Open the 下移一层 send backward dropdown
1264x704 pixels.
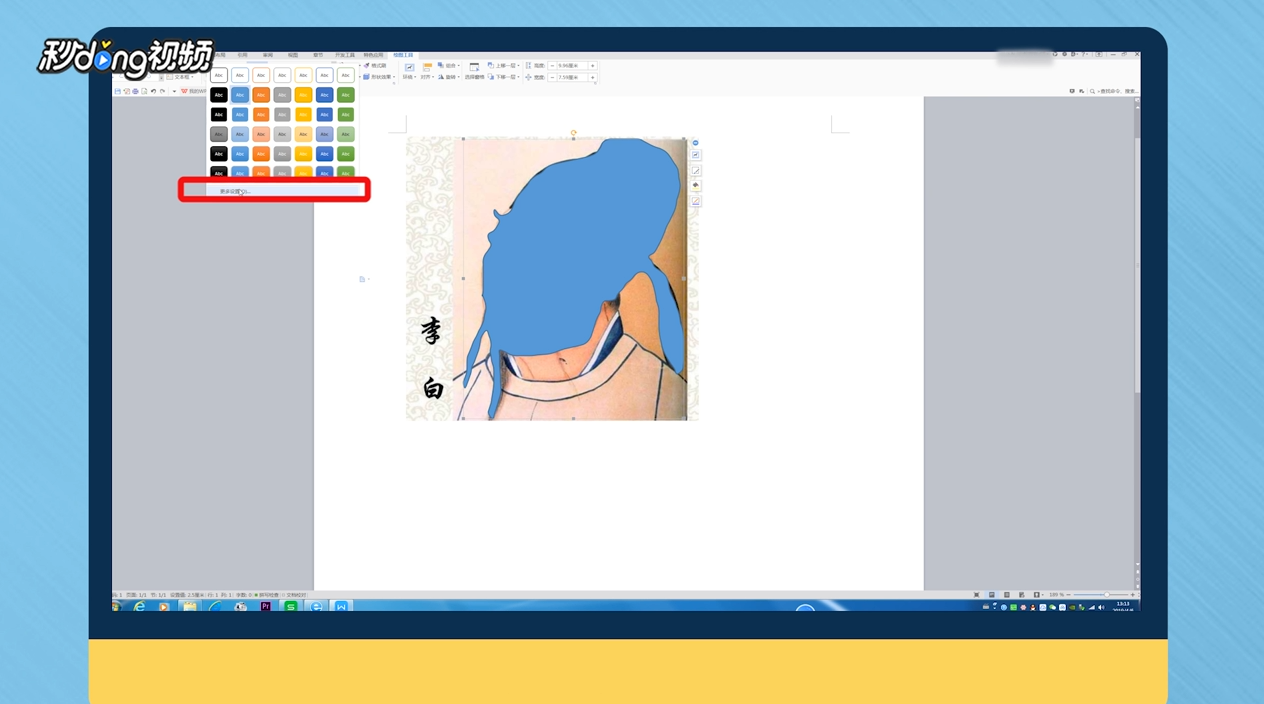(x=503, y=77)
